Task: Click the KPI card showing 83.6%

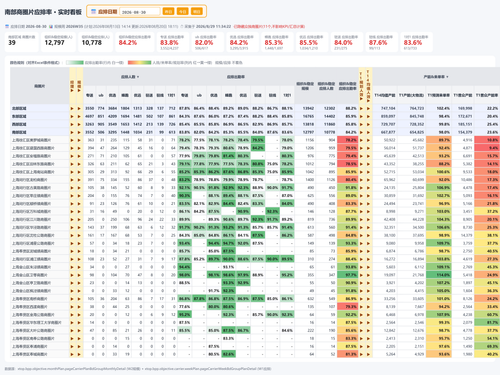Action: [x=417, y=42]
